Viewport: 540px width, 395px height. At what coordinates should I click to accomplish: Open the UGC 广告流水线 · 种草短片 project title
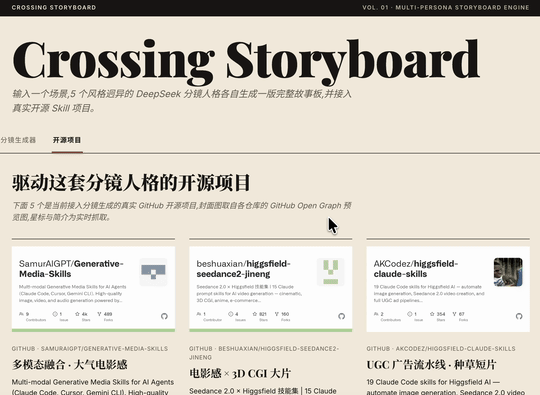coord(432,364)
